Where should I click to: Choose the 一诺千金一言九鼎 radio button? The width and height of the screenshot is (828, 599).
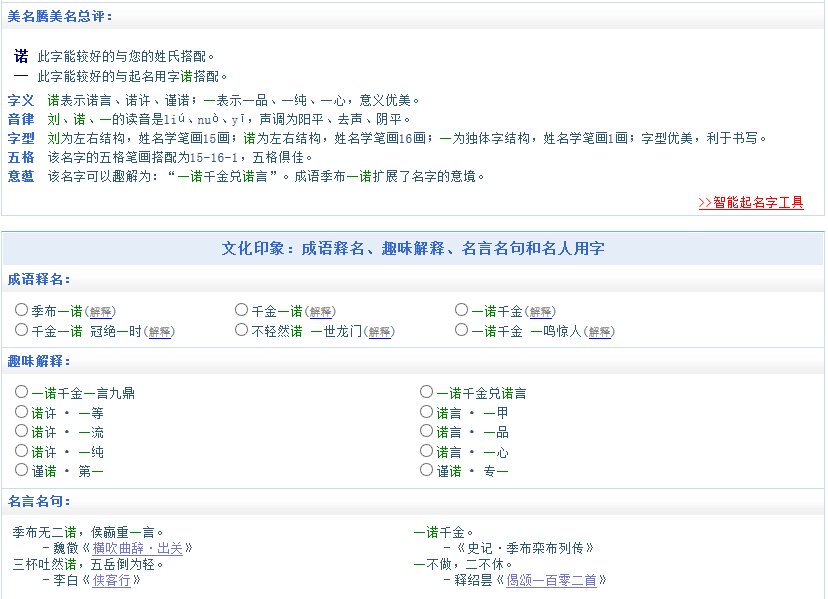coord(22,392)
